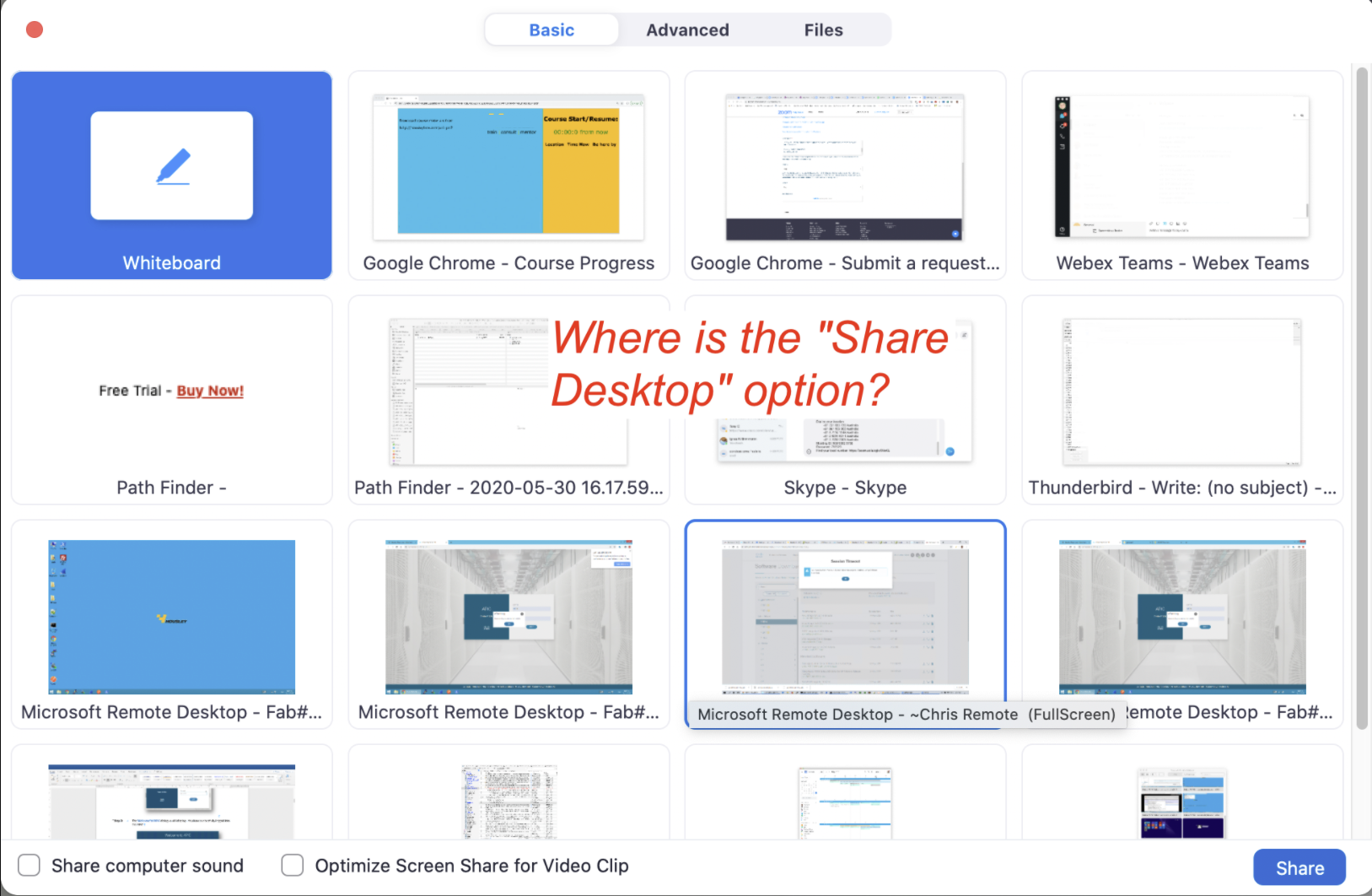1372x896 pixels.
Task: Select the Basic tab
Action: (x=551, y=30)
